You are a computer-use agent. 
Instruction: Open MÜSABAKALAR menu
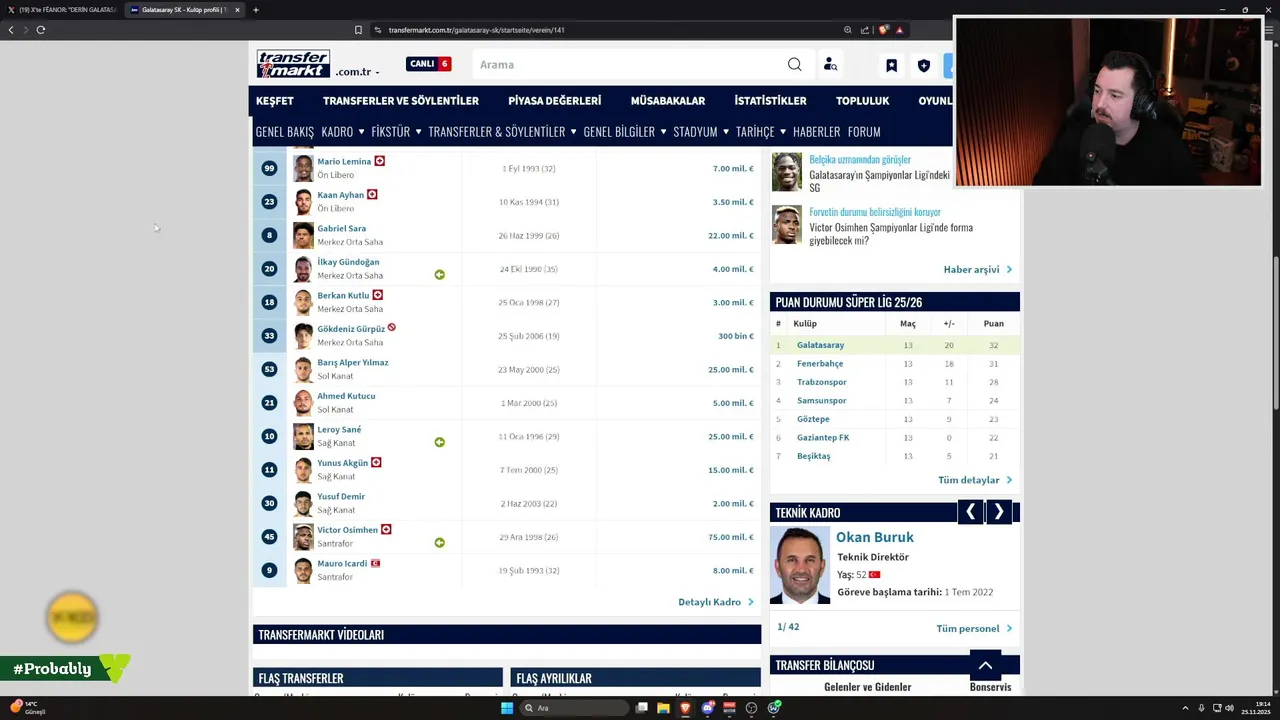pyautogui.click(x=668, y=101)
